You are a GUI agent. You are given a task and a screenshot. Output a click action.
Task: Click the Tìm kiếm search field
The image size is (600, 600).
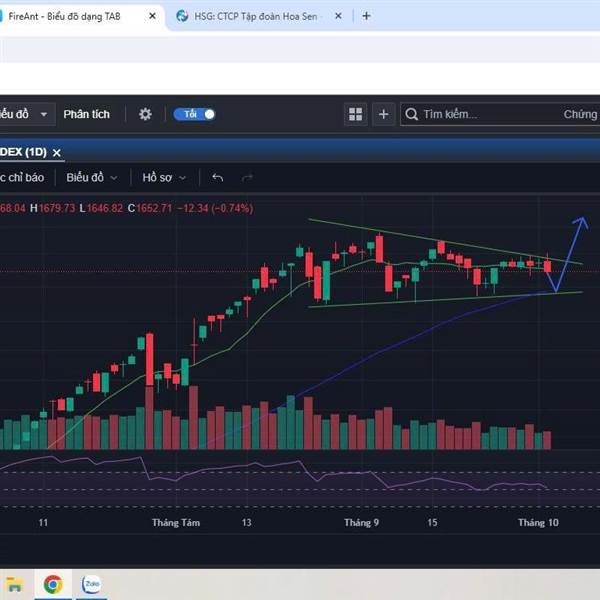[500, 114]
